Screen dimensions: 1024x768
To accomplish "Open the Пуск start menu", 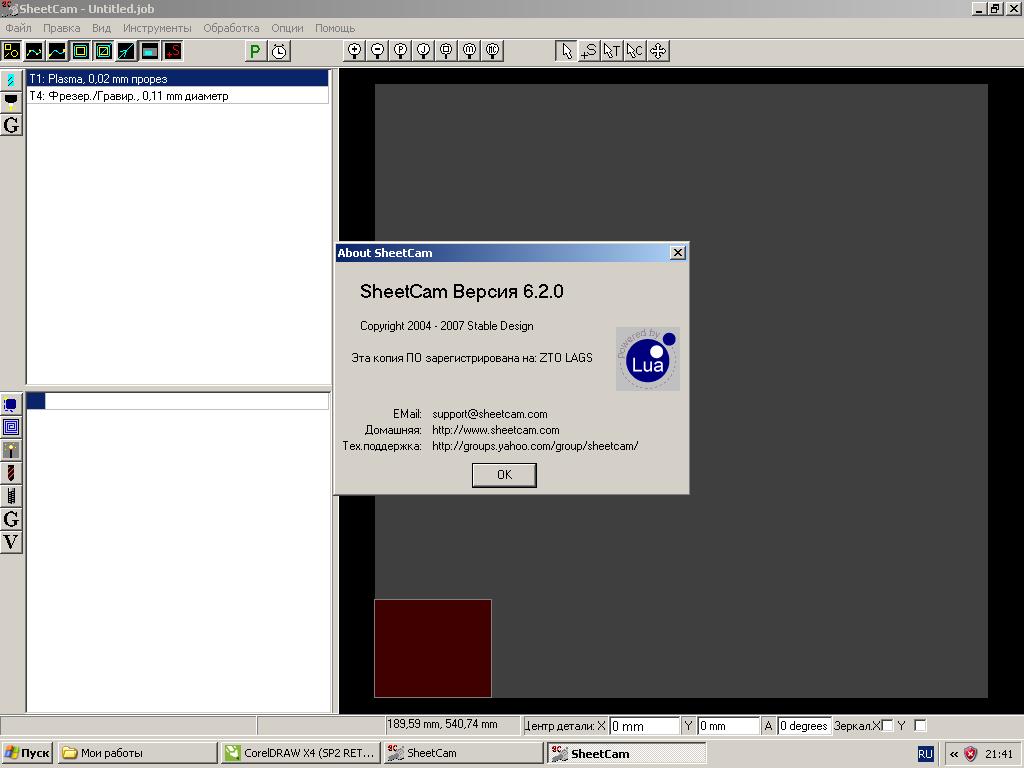I will click(27, 753).
